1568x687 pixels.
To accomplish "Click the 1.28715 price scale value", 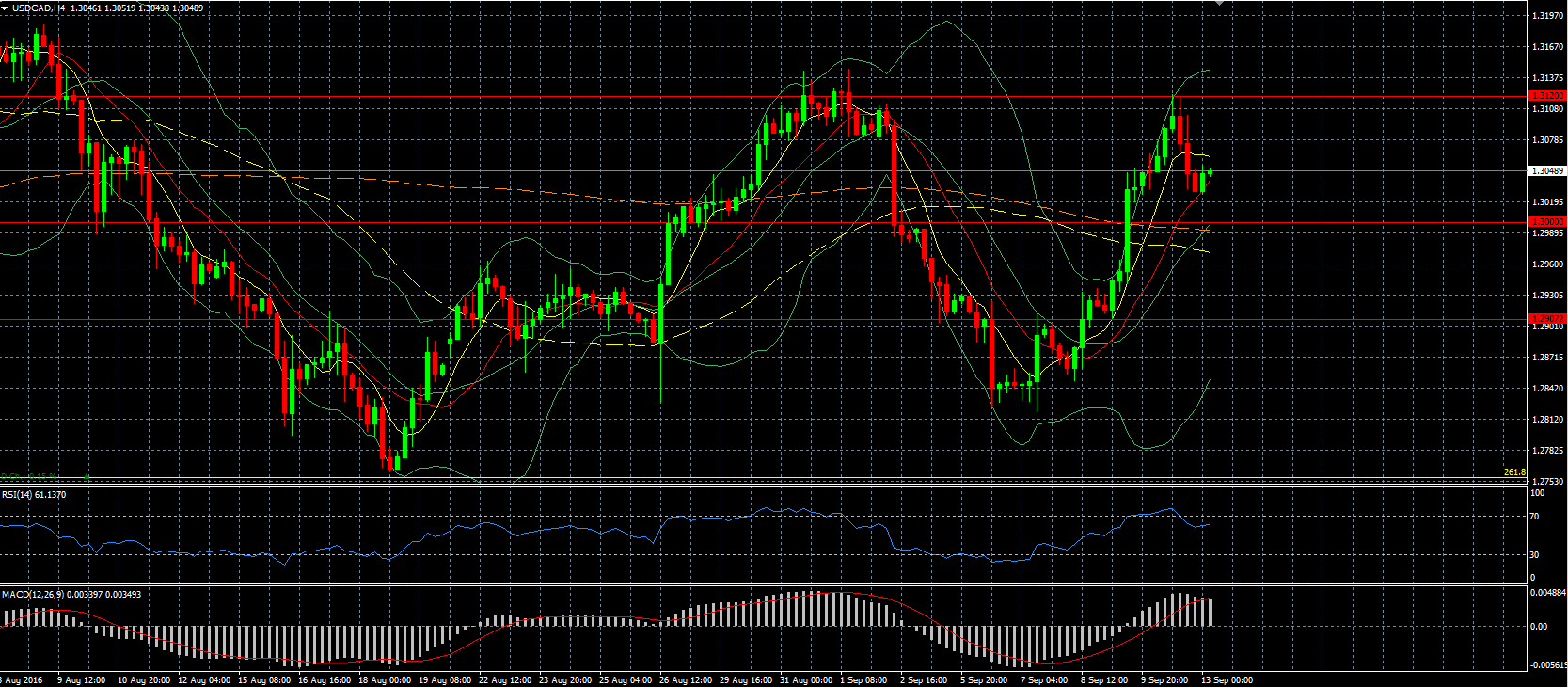I will (x=1547, y=358).
